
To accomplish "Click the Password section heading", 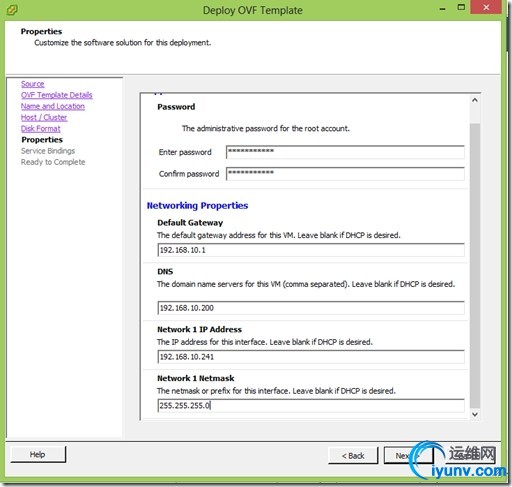I will pos(176,107).
